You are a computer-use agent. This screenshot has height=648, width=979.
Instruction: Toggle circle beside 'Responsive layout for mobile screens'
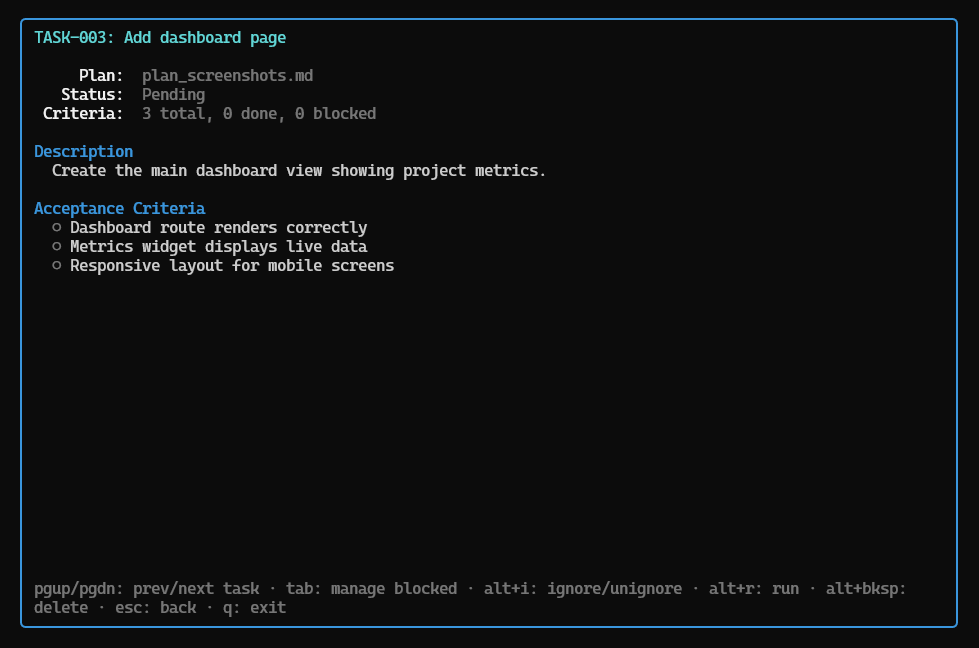pyautogui.click(x=57, y=265)
